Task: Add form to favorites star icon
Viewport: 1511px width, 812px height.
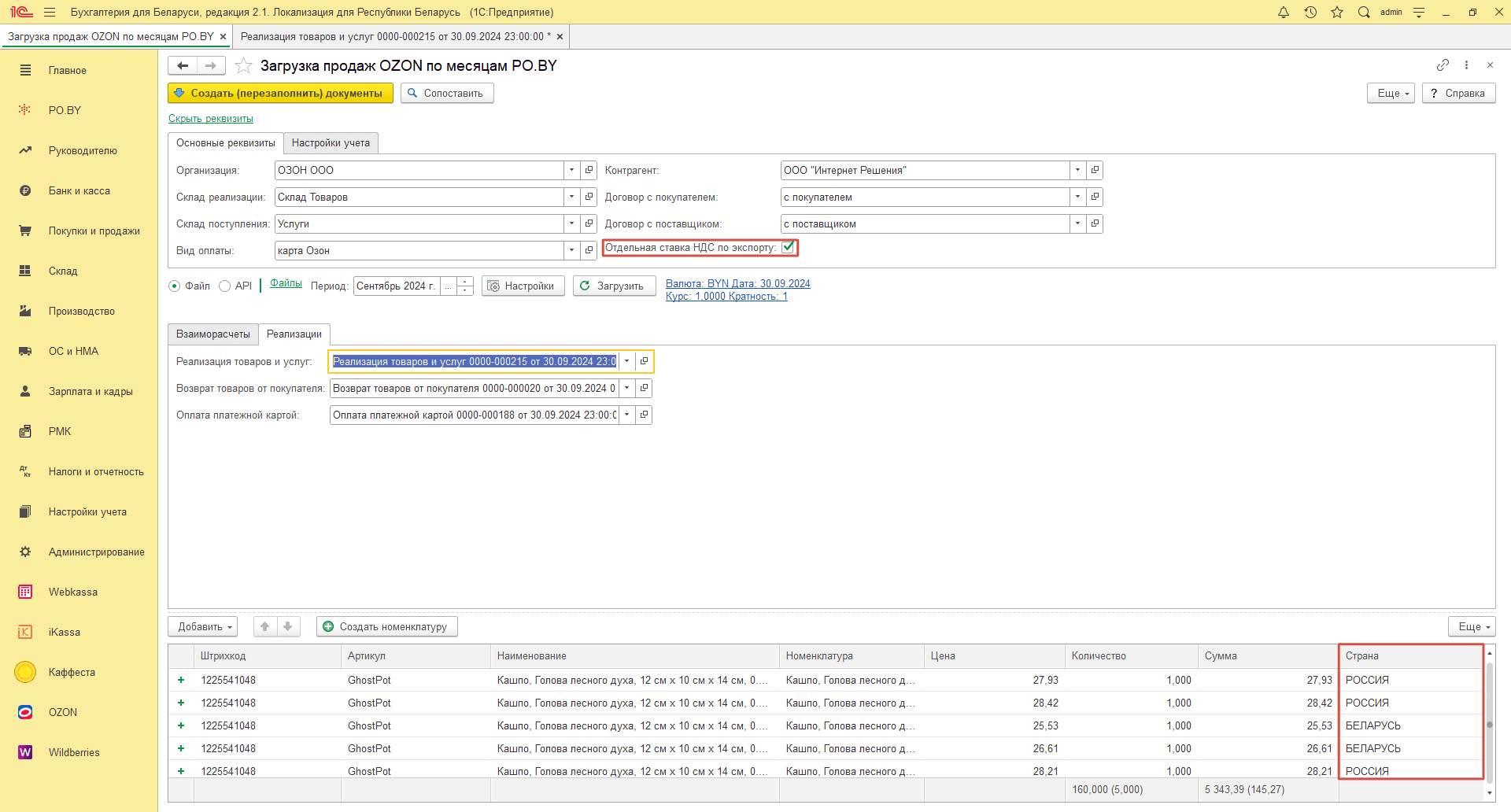Action: [x=243, y=65]
